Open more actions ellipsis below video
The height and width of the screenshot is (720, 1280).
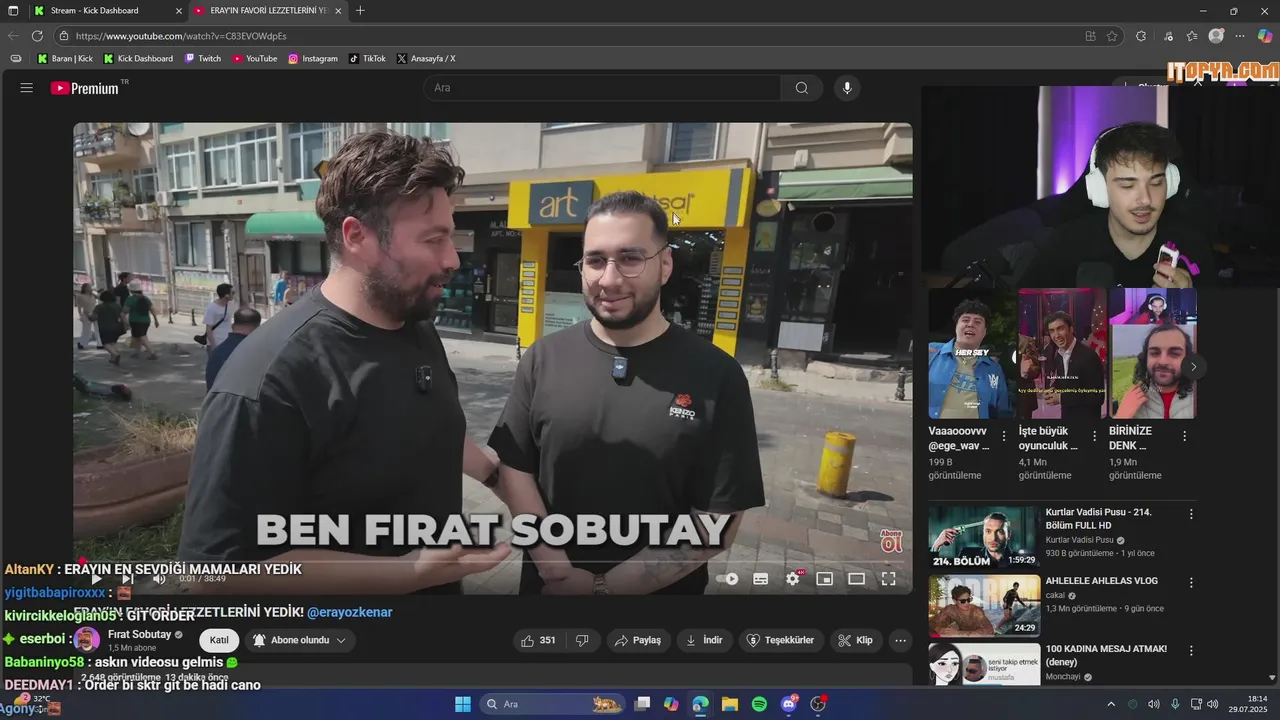click(x=900, y=640)
